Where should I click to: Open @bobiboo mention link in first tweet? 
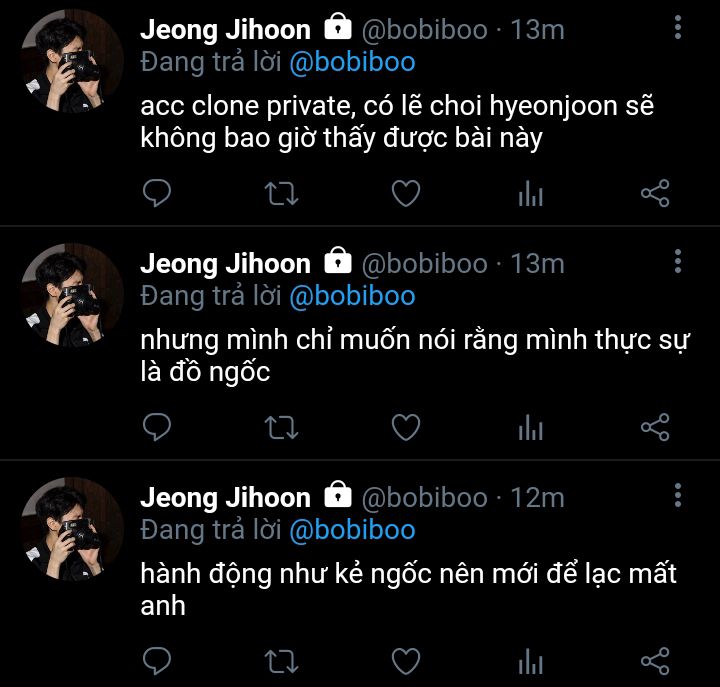[352, 62]
